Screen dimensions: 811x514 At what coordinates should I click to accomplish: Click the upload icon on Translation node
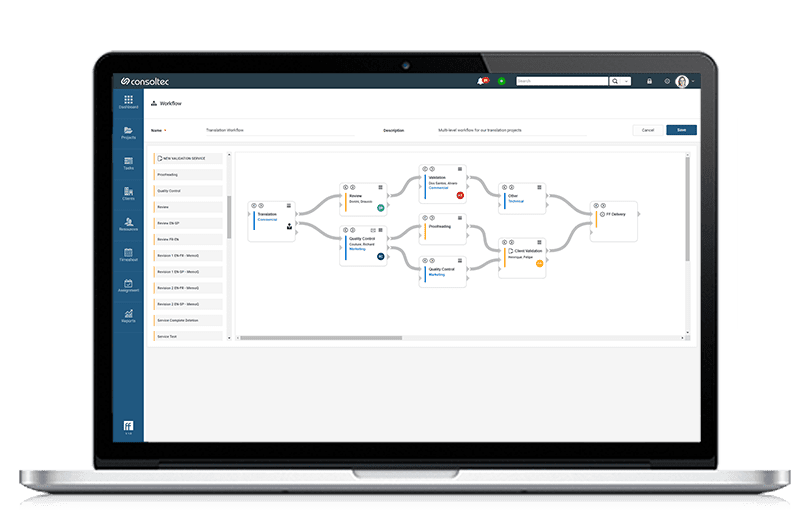point(289,226)
